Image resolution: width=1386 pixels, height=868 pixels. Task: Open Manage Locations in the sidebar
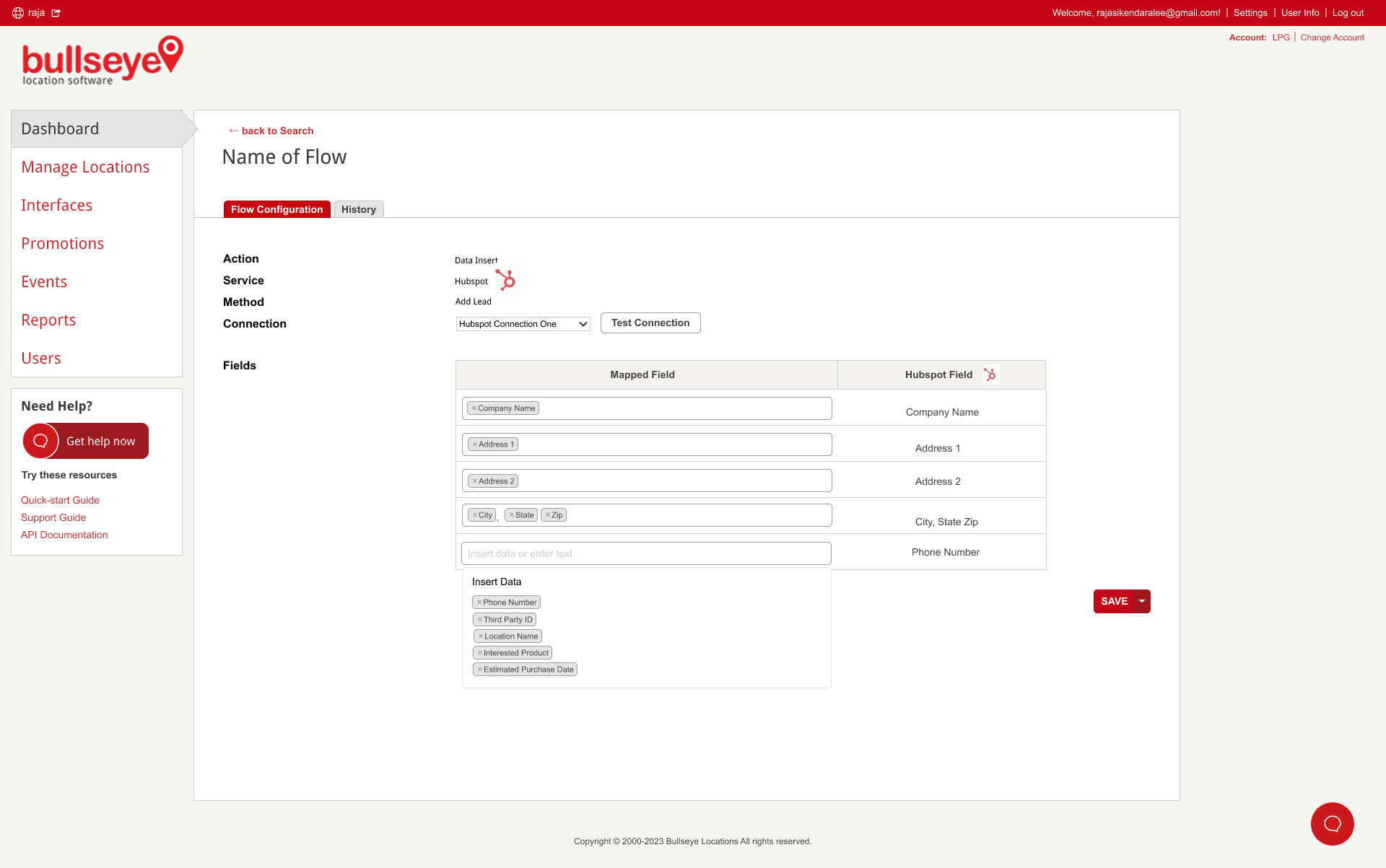tap(85, 167)
